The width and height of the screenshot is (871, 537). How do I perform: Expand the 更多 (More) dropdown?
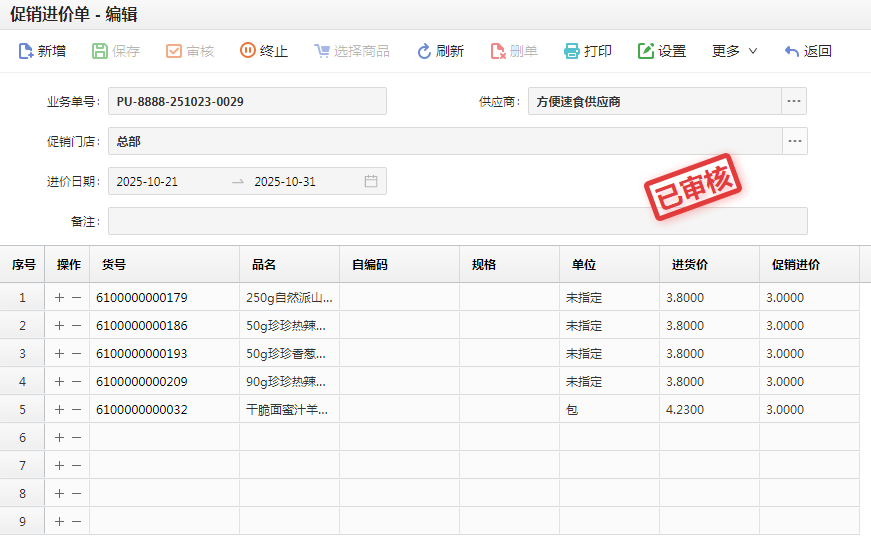click(x=734, y=51)
